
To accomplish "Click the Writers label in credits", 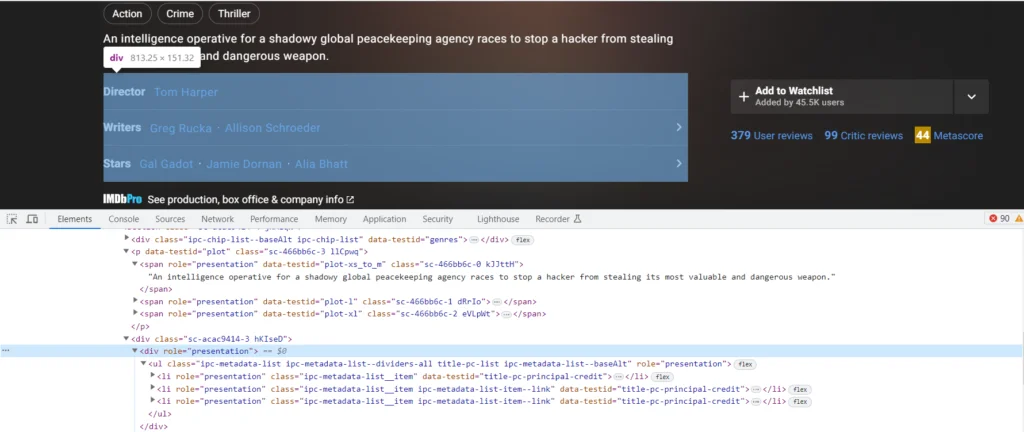I will point(122,127).
